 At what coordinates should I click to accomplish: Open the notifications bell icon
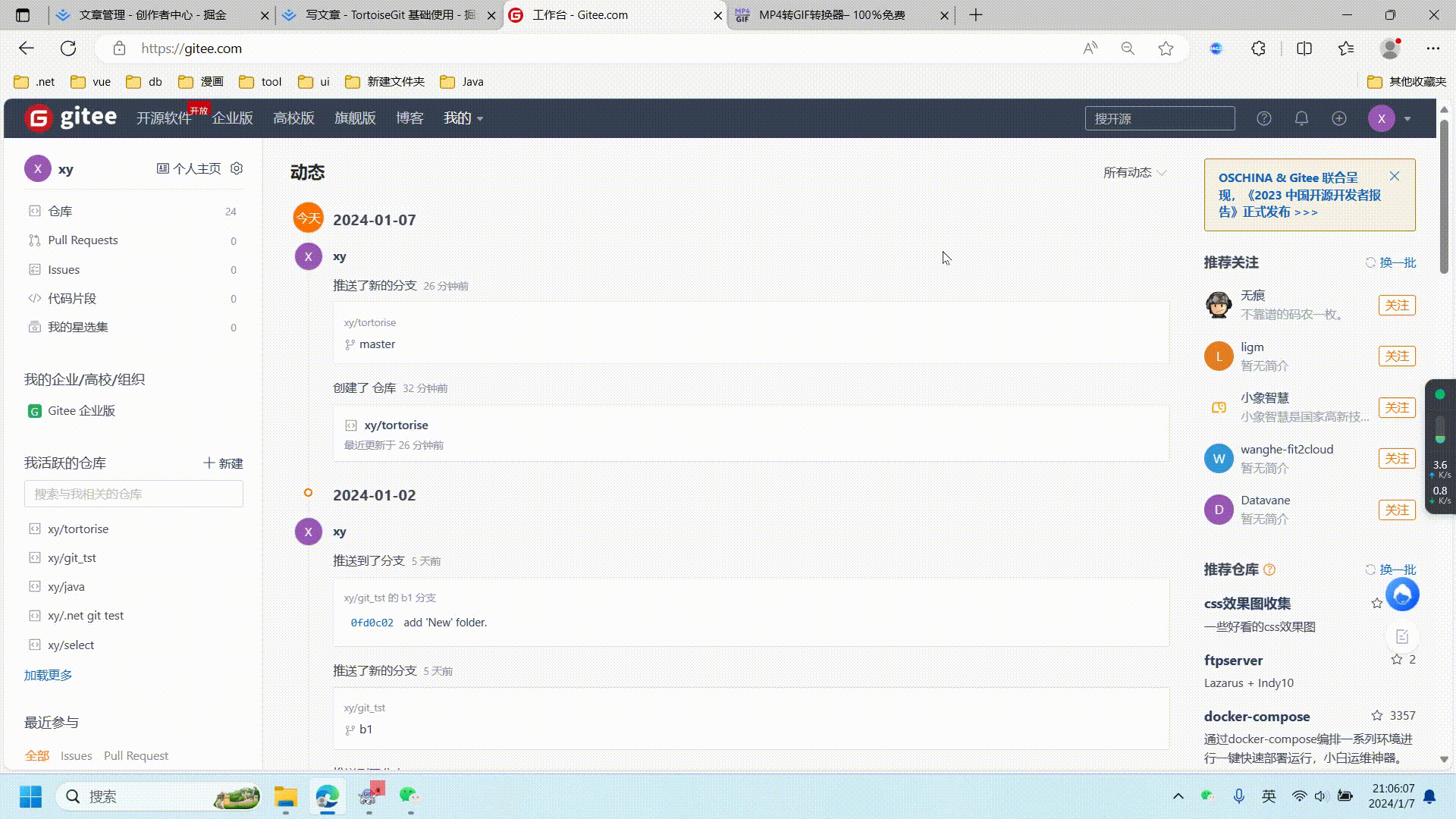(1301, 118)
